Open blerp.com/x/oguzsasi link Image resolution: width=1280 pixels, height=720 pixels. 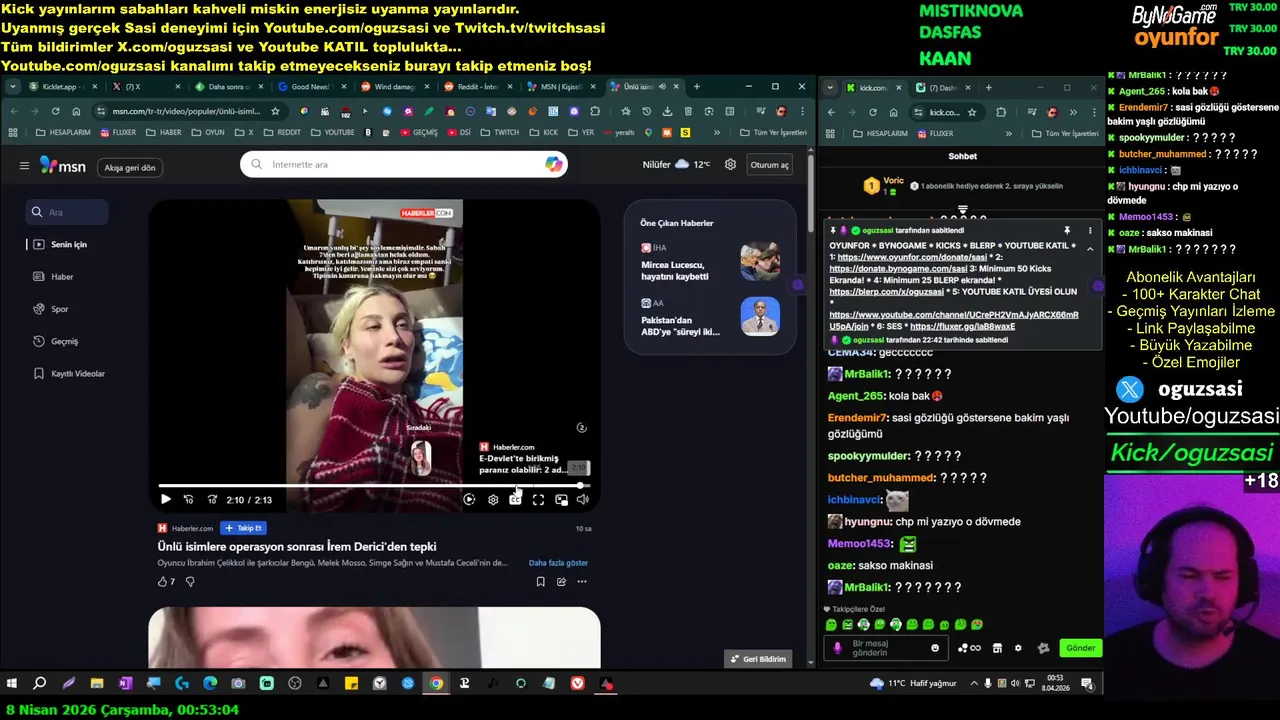[886, 292]
